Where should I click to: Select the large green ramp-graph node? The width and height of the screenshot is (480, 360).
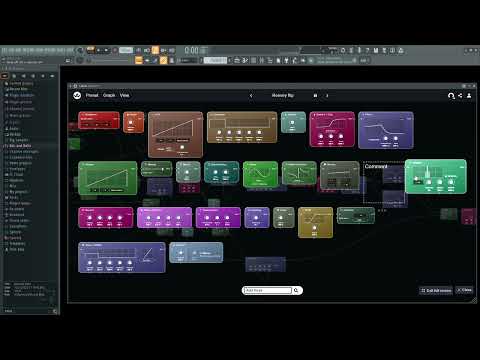click(107, 178)
